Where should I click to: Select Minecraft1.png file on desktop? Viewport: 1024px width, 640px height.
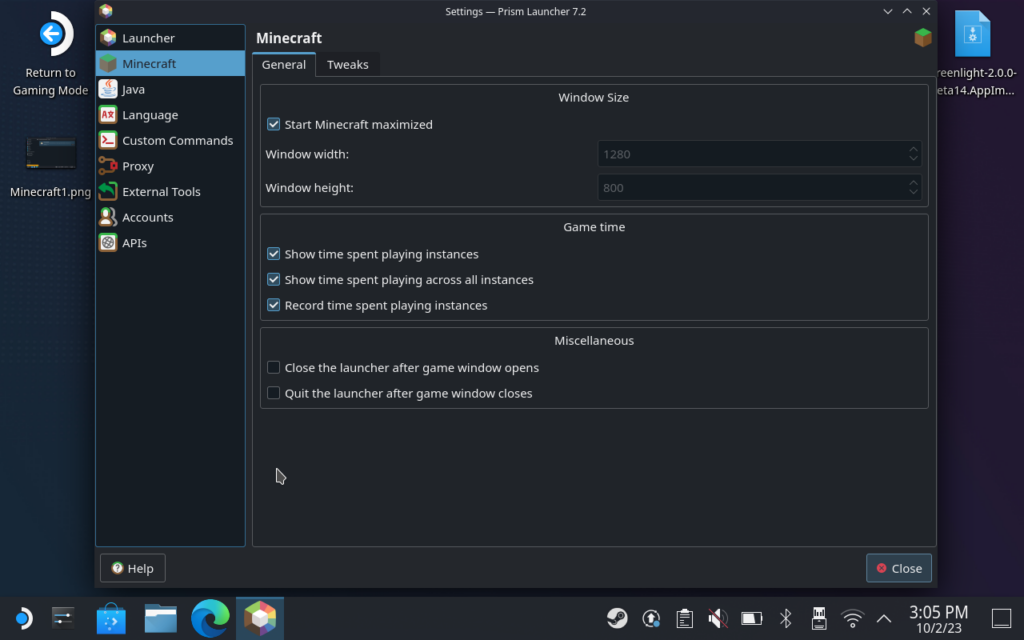click(50, 167)
